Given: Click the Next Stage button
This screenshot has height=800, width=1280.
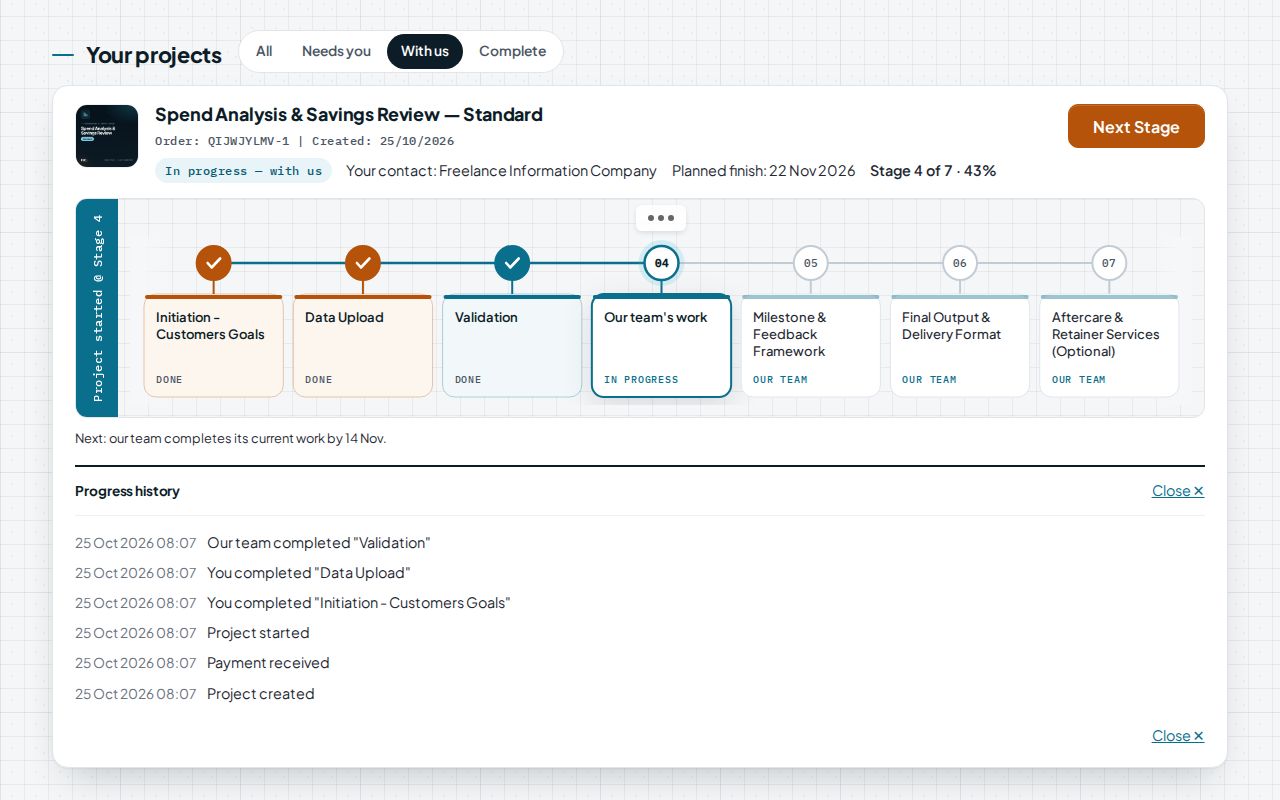Looking at the screenshot, I should coord(1136,126).
